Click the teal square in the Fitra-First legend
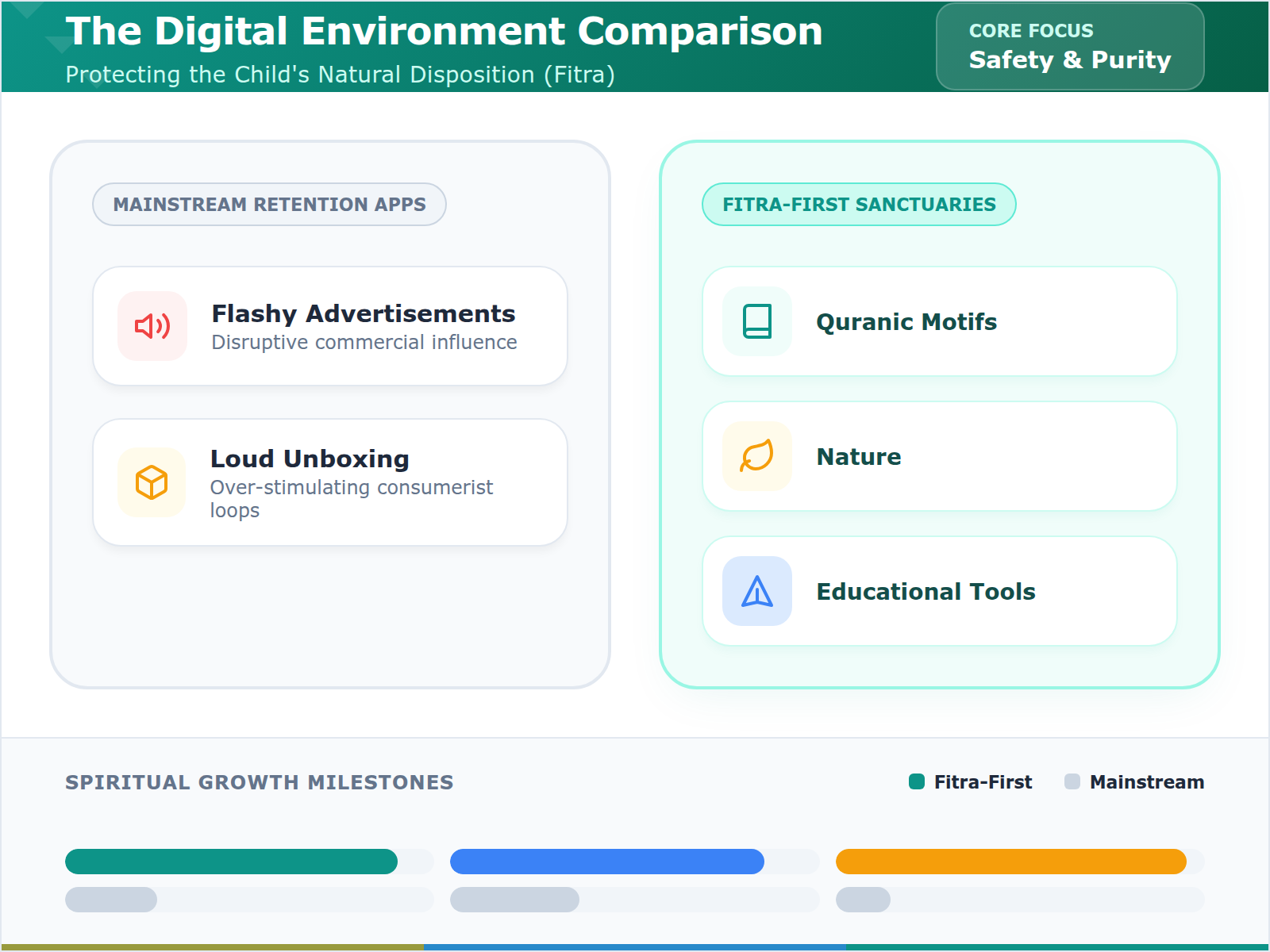The width and height of the screenshot is (1270, 952). tap(917, 781)
